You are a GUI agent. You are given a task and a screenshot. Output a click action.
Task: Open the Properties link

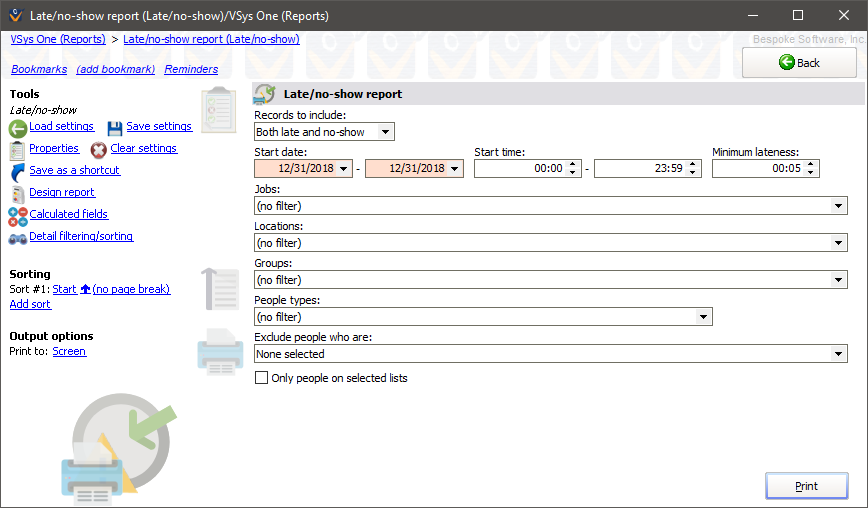54,148
